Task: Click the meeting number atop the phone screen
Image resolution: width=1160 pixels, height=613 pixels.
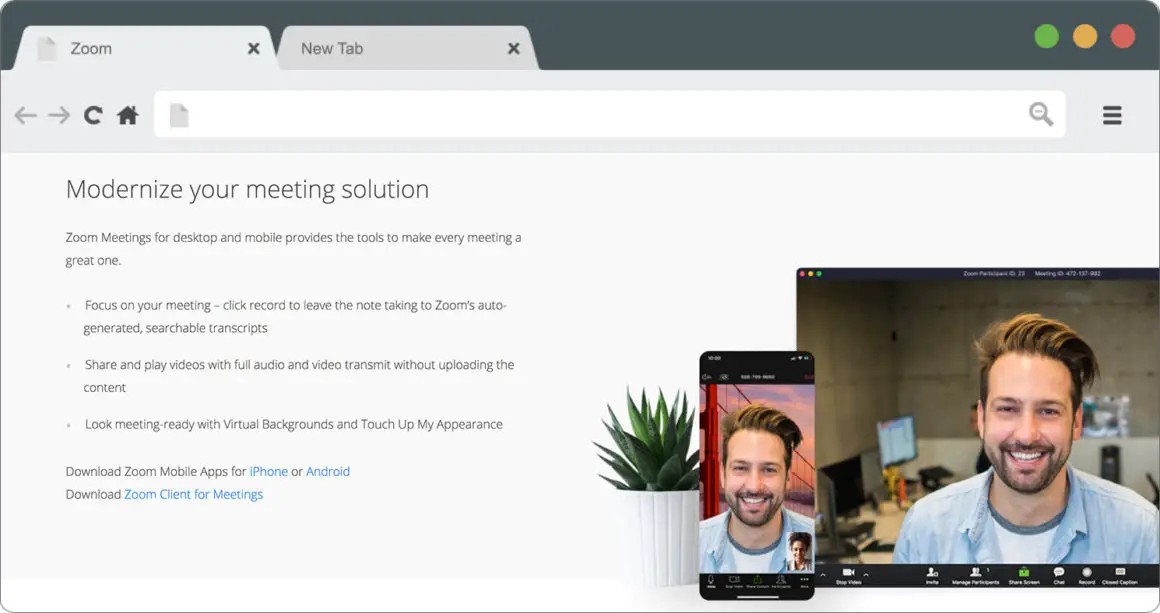Action: [x=758, y=377]
